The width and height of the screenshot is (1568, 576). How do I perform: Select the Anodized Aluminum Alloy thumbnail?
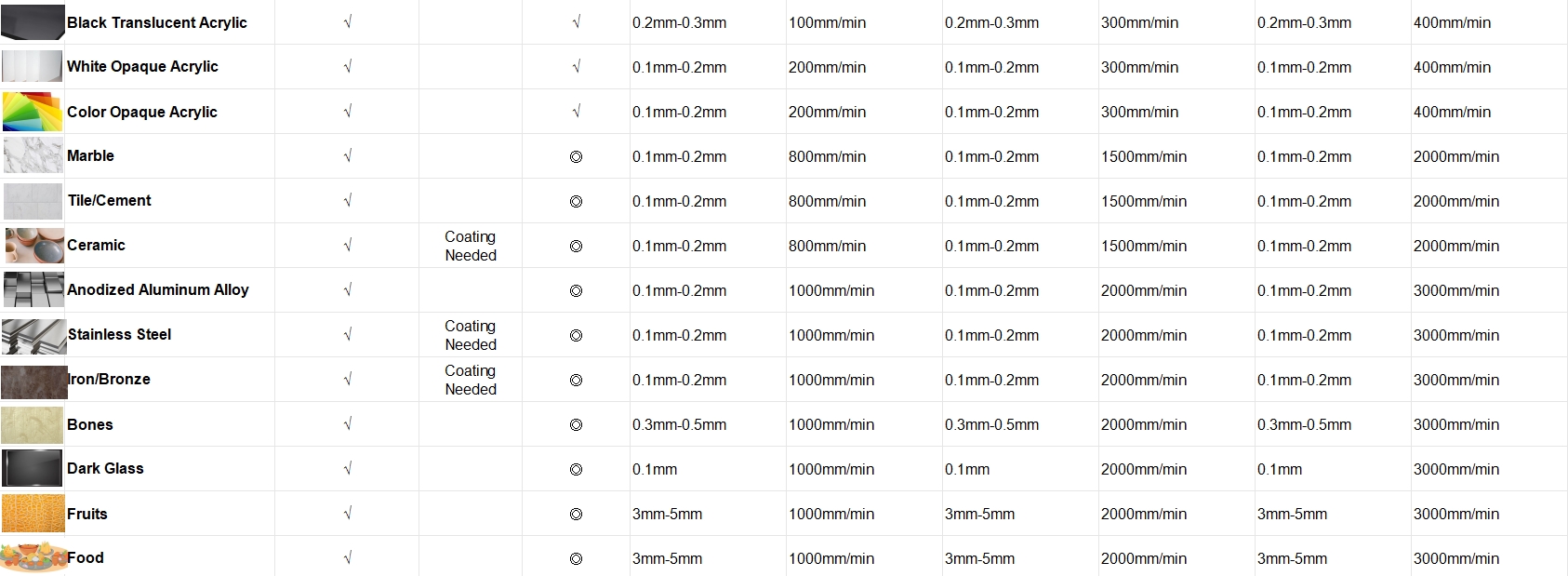(33, 290)
